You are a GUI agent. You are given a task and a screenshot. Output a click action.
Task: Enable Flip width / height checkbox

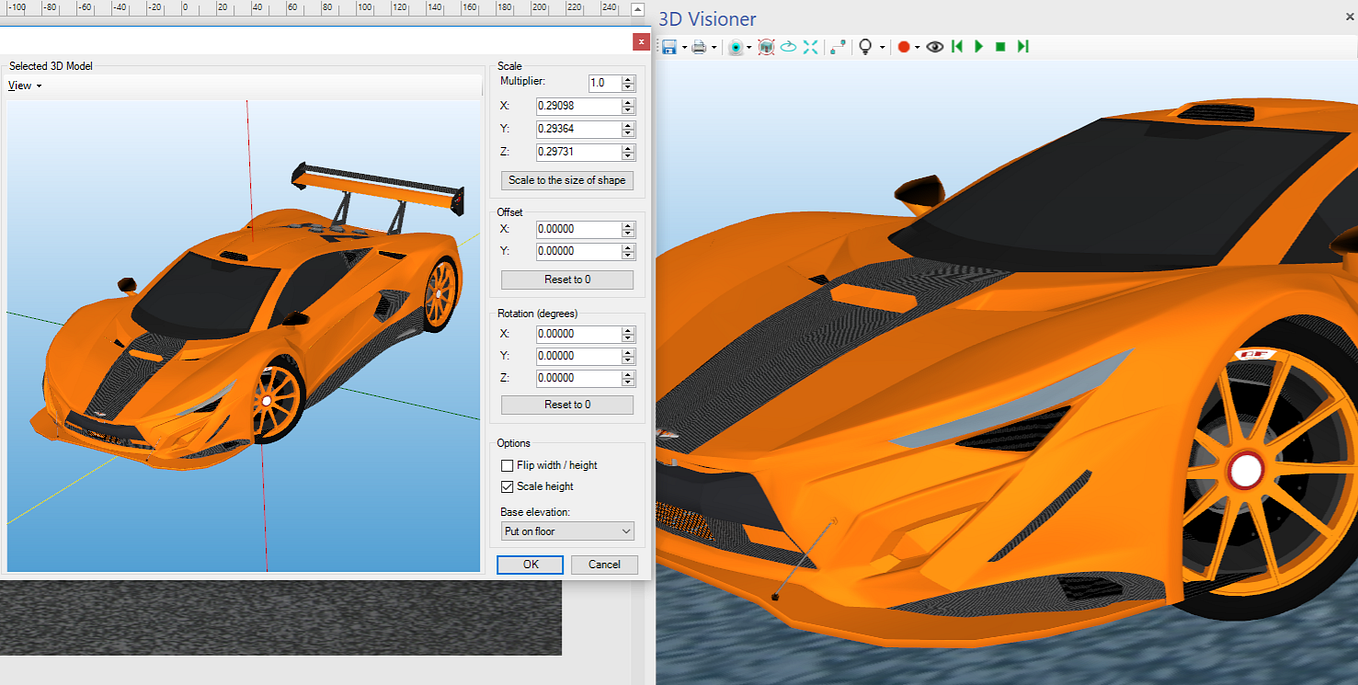coord(507,465)
